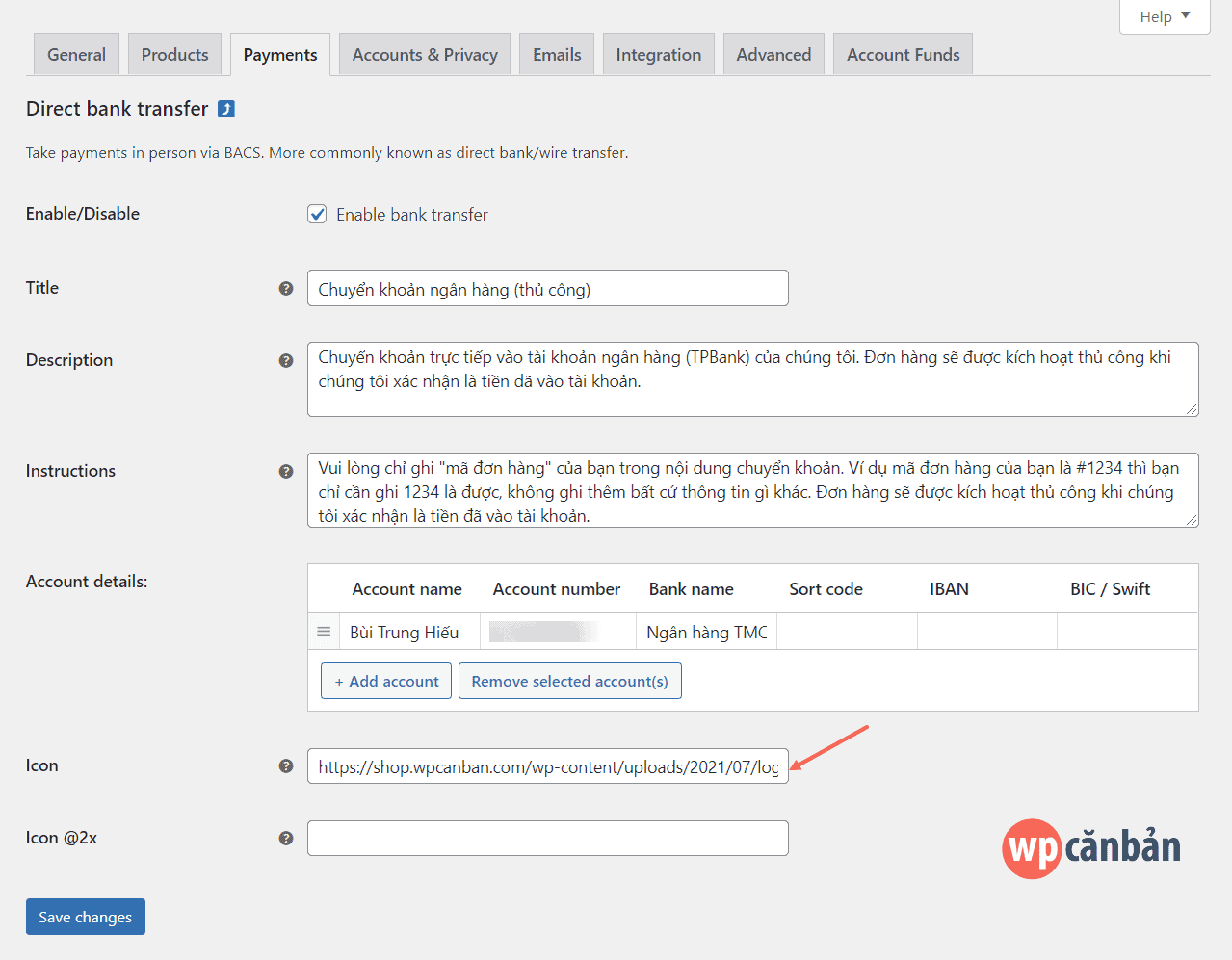
Task: Click the help icon next to Title
Action: (286, 288)
